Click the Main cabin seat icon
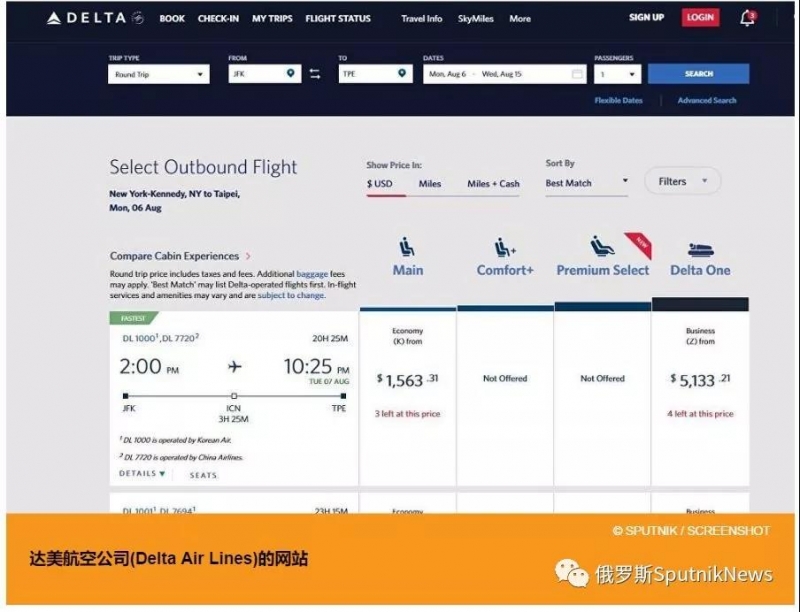 (x=407, y=247)
